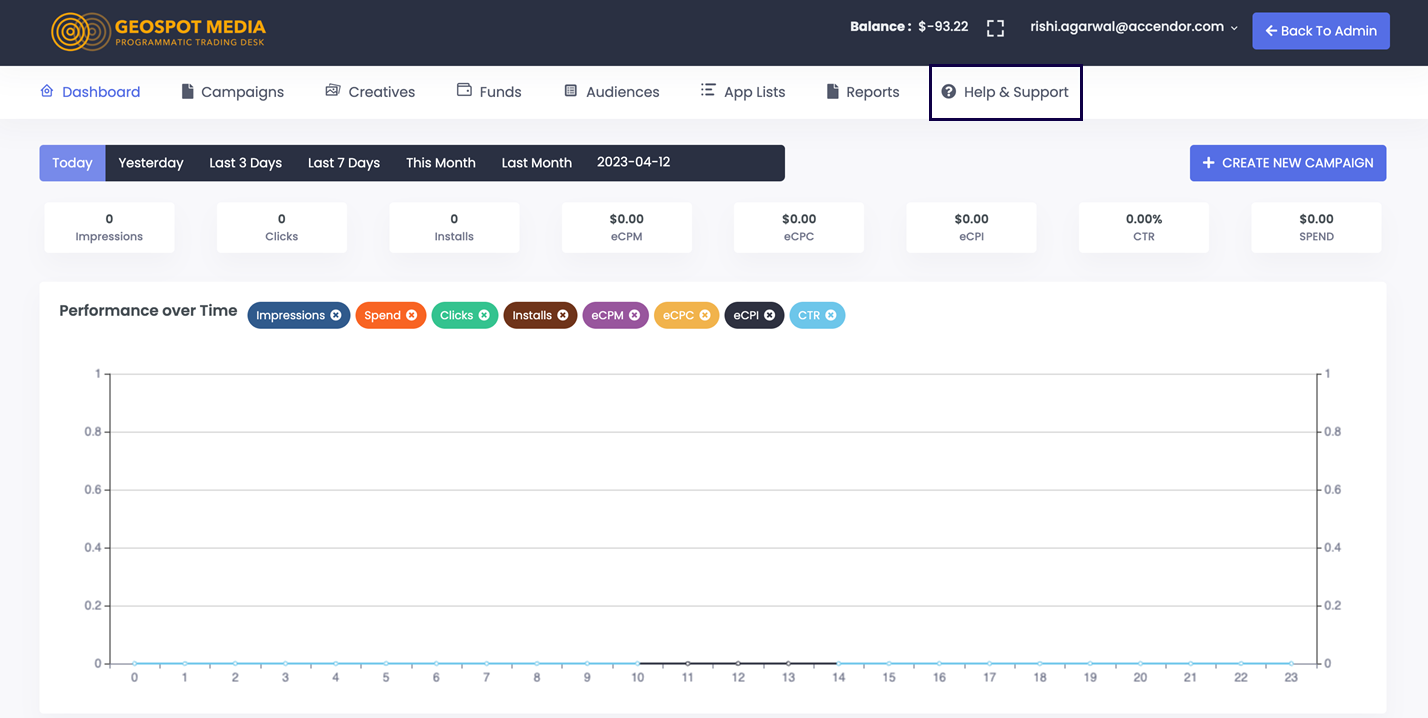
Task: Click the purple eCPM legend chip
Action: 607,316
